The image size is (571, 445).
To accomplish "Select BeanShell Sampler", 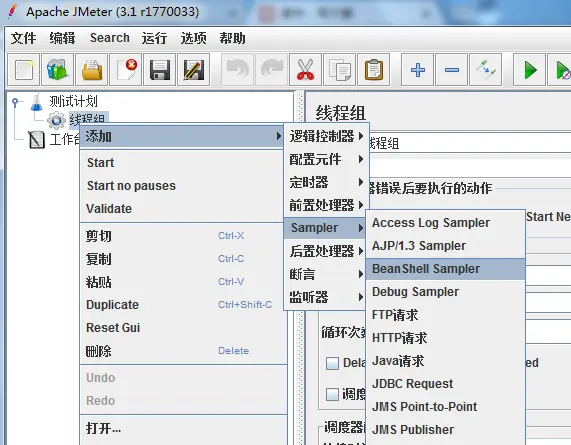I will [x=445, y=269].
